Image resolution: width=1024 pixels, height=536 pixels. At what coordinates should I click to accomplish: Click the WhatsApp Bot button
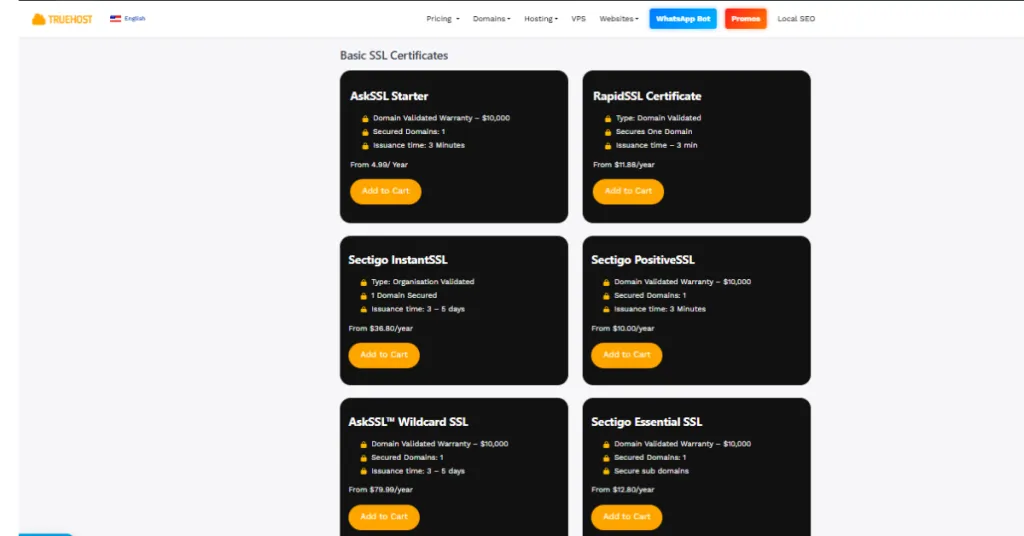[x=683, y=19]
